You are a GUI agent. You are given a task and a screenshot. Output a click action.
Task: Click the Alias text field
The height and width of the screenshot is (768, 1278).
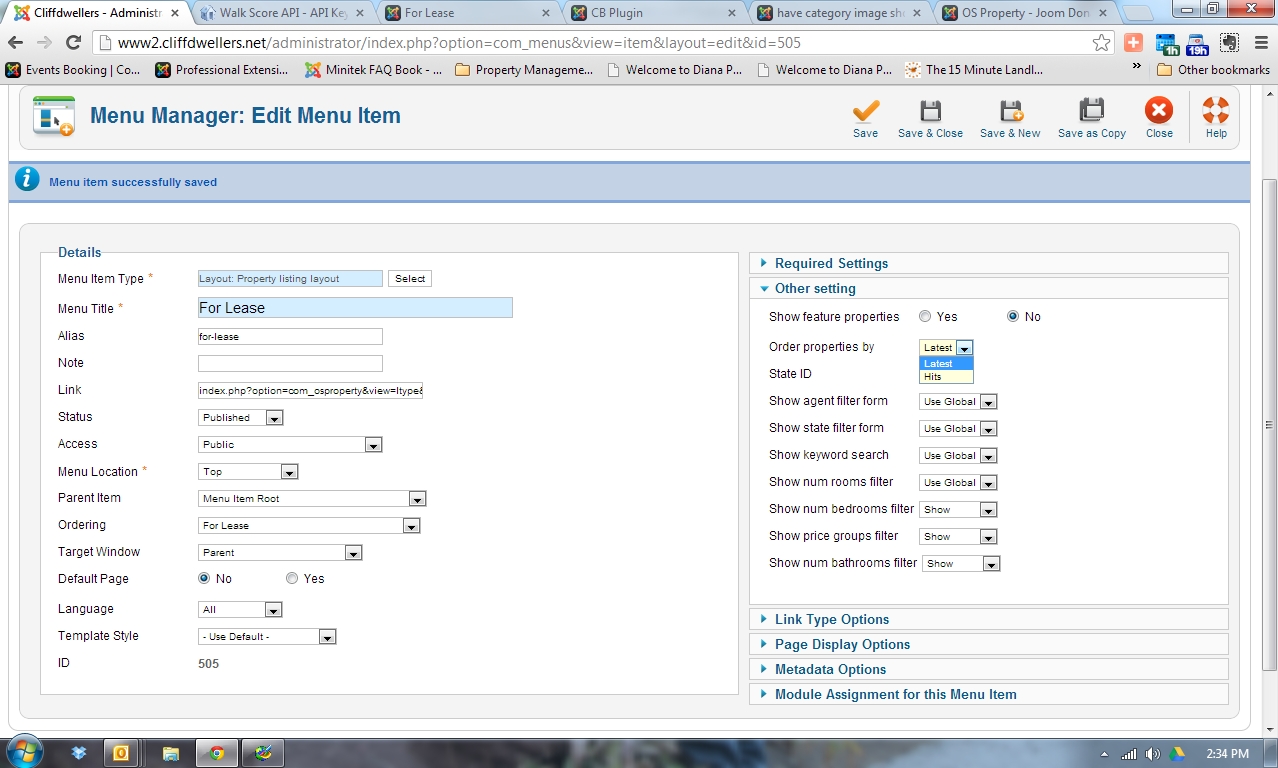click(x=290, y=337)
